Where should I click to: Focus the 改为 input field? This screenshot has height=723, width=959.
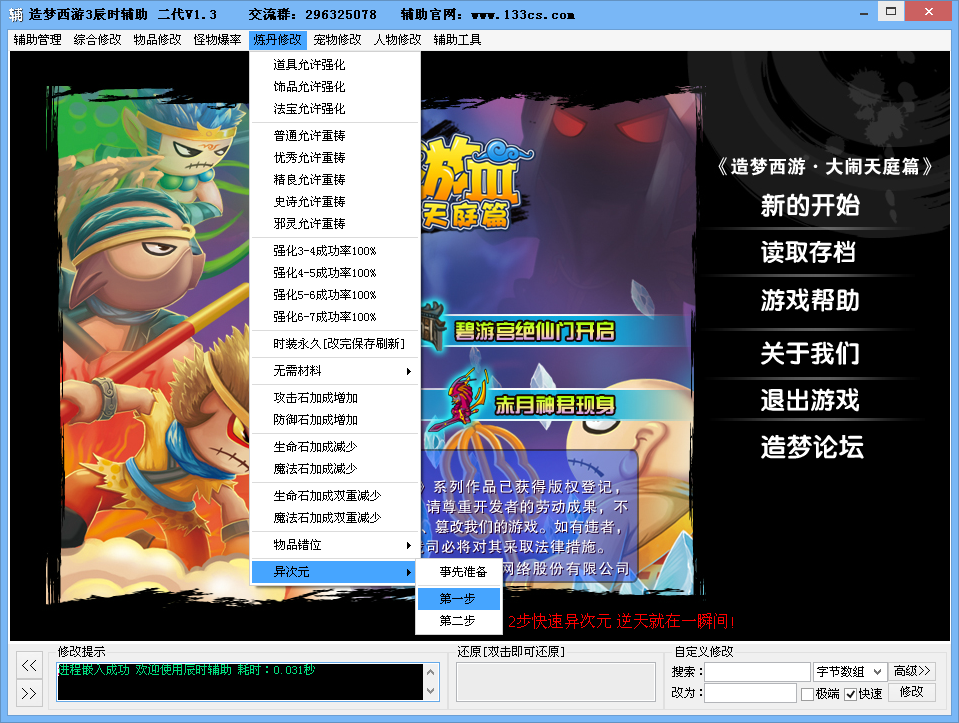point(750,693)
